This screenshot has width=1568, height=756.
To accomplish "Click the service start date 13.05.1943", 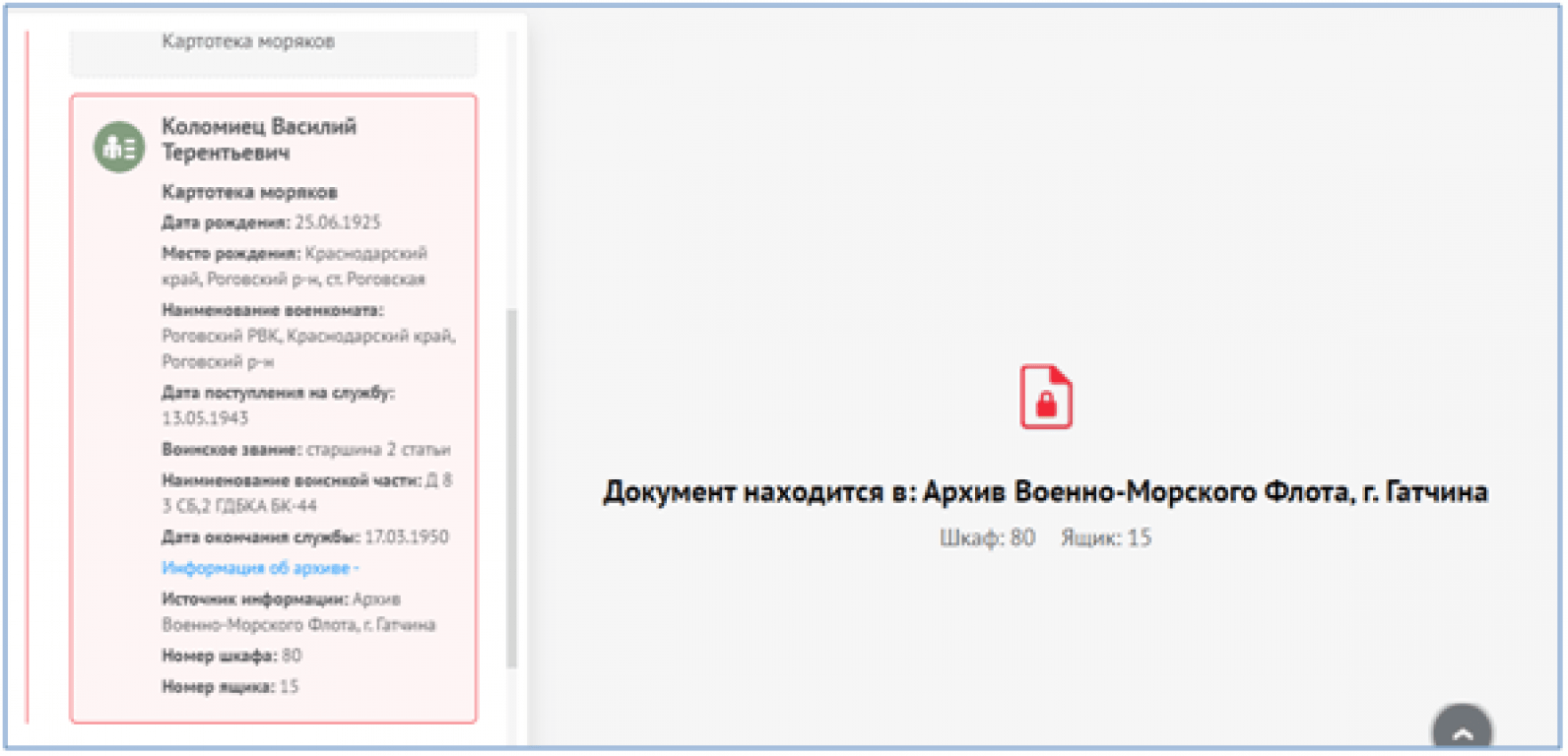I will [x=205, y=418].
